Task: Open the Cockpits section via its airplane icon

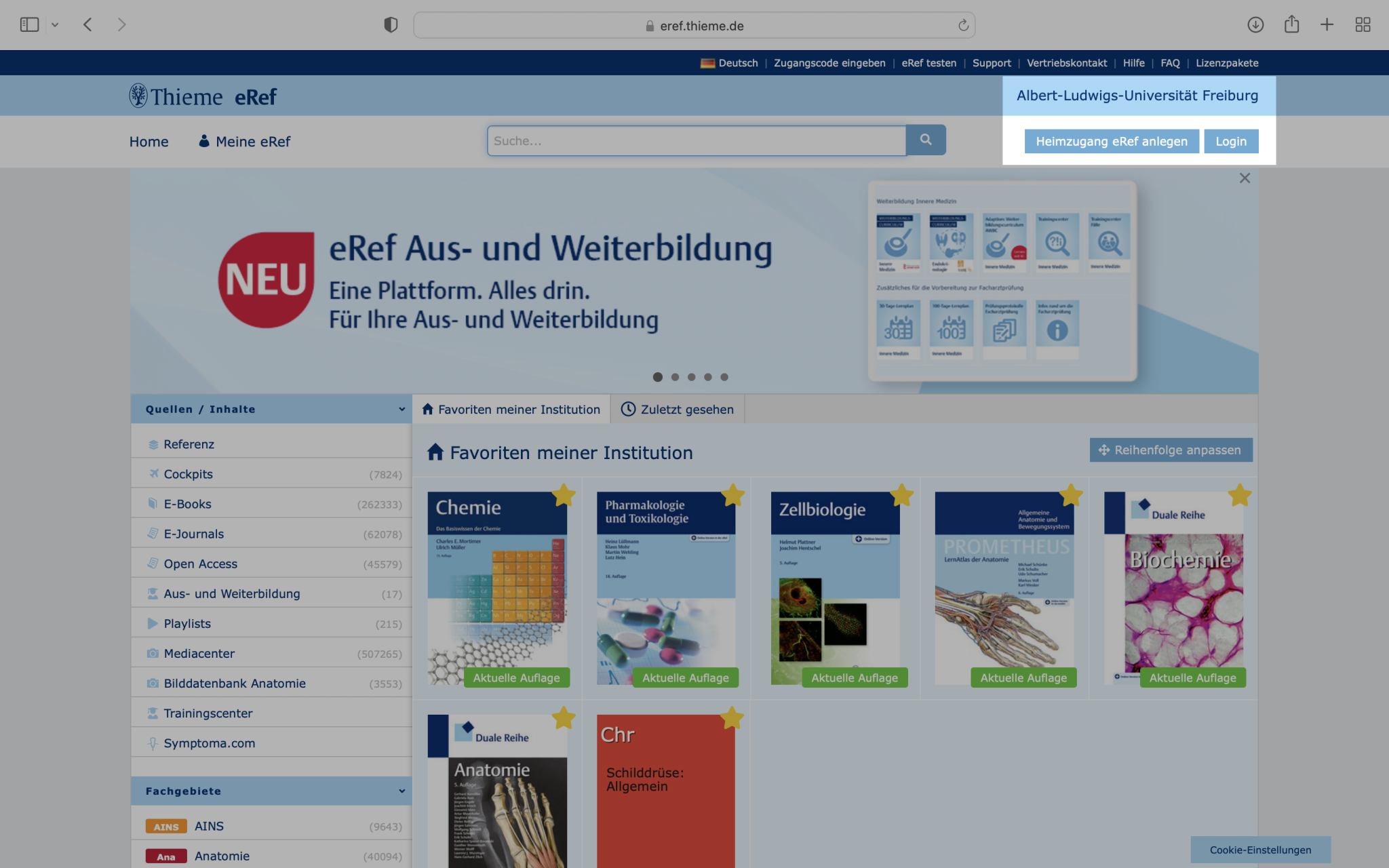Action: point(152,473)
